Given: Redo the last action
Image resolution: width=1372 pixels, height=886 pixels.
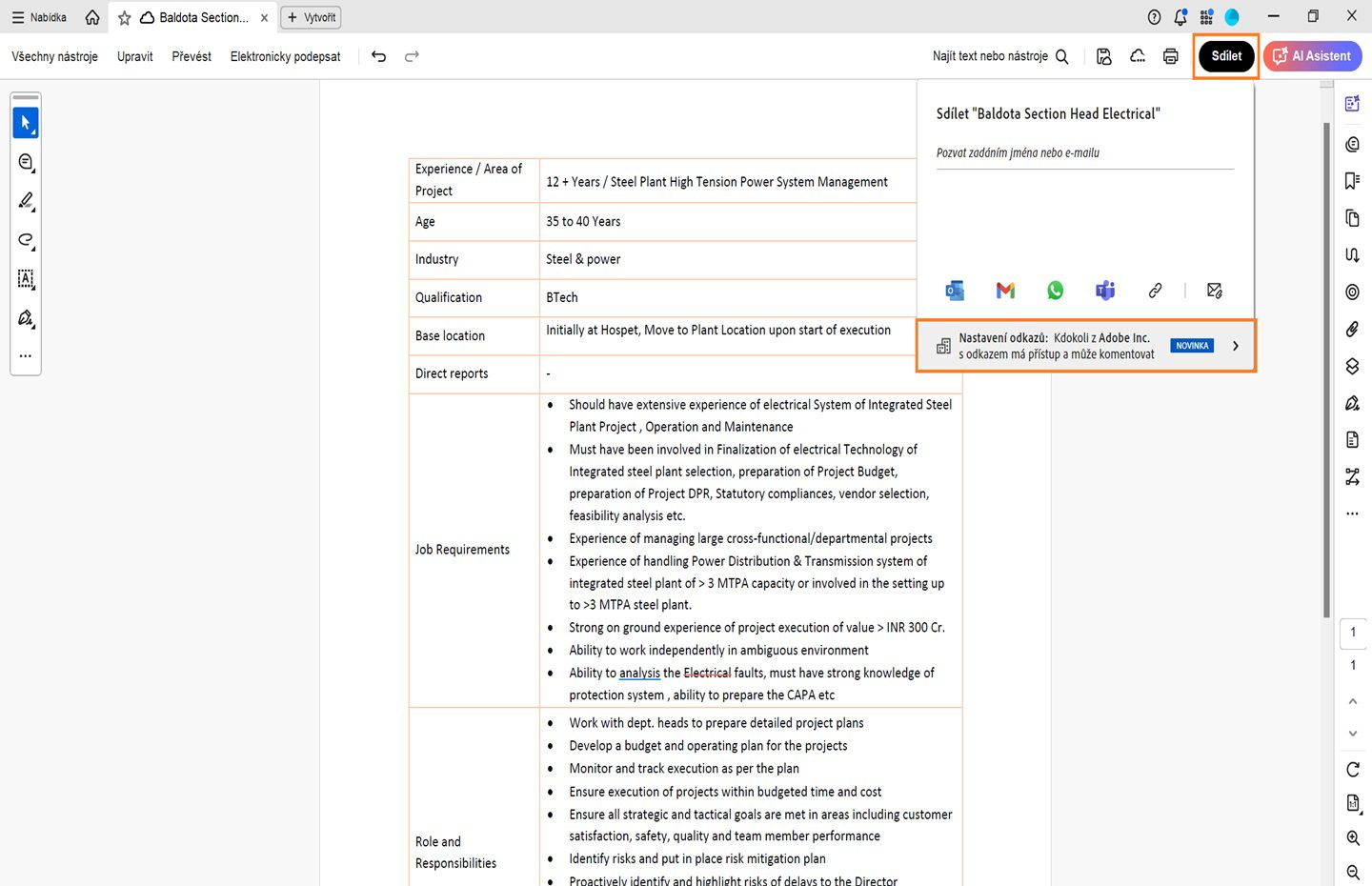Looking at the screenshot, I should [x=412, y=56].
